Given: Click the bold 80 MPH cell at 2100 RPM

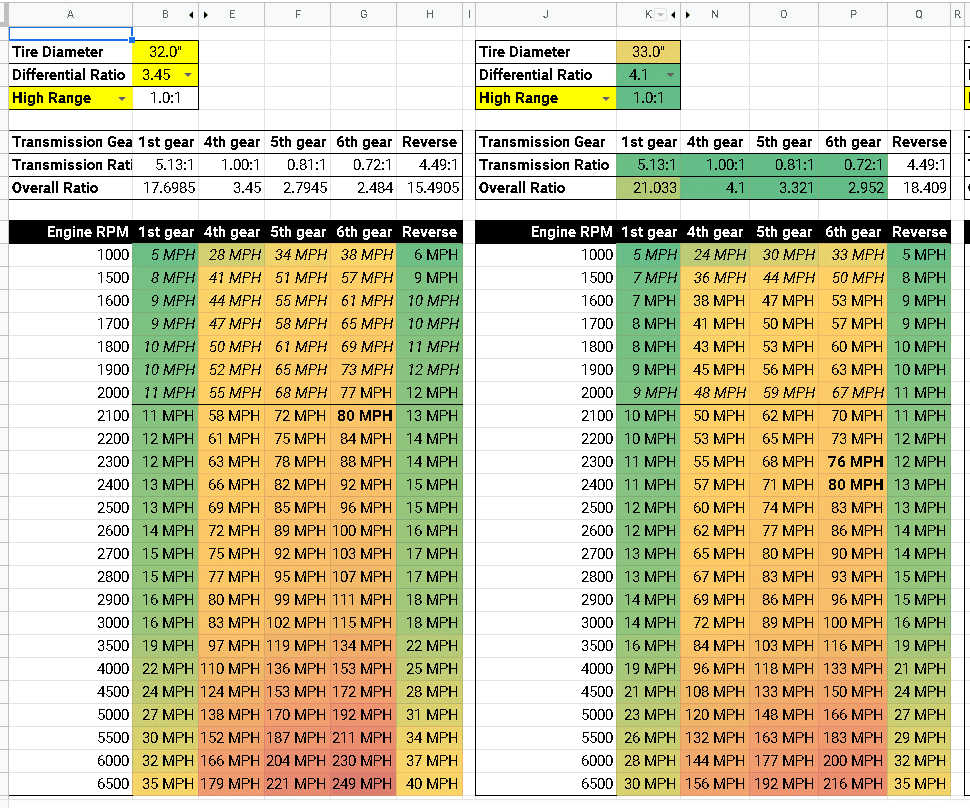Looking at the screenshot, I should pos(364,416).
